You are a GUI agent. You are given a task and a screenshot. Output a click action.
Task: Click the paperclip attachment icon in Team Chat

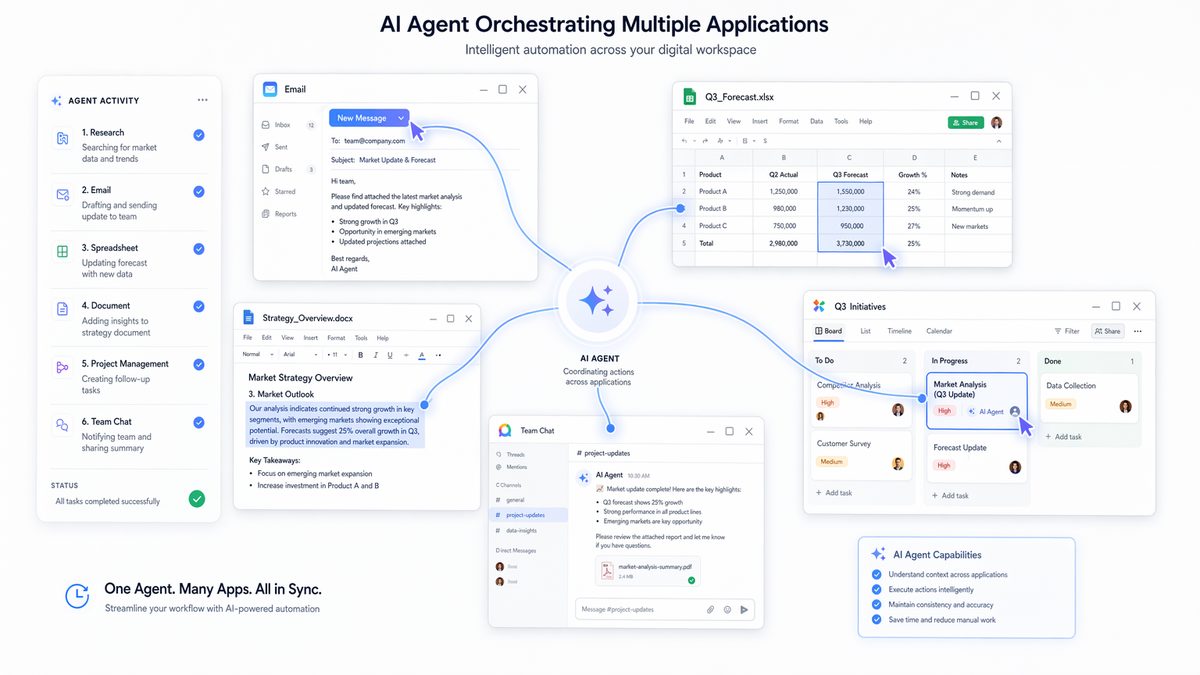[710, 609]
